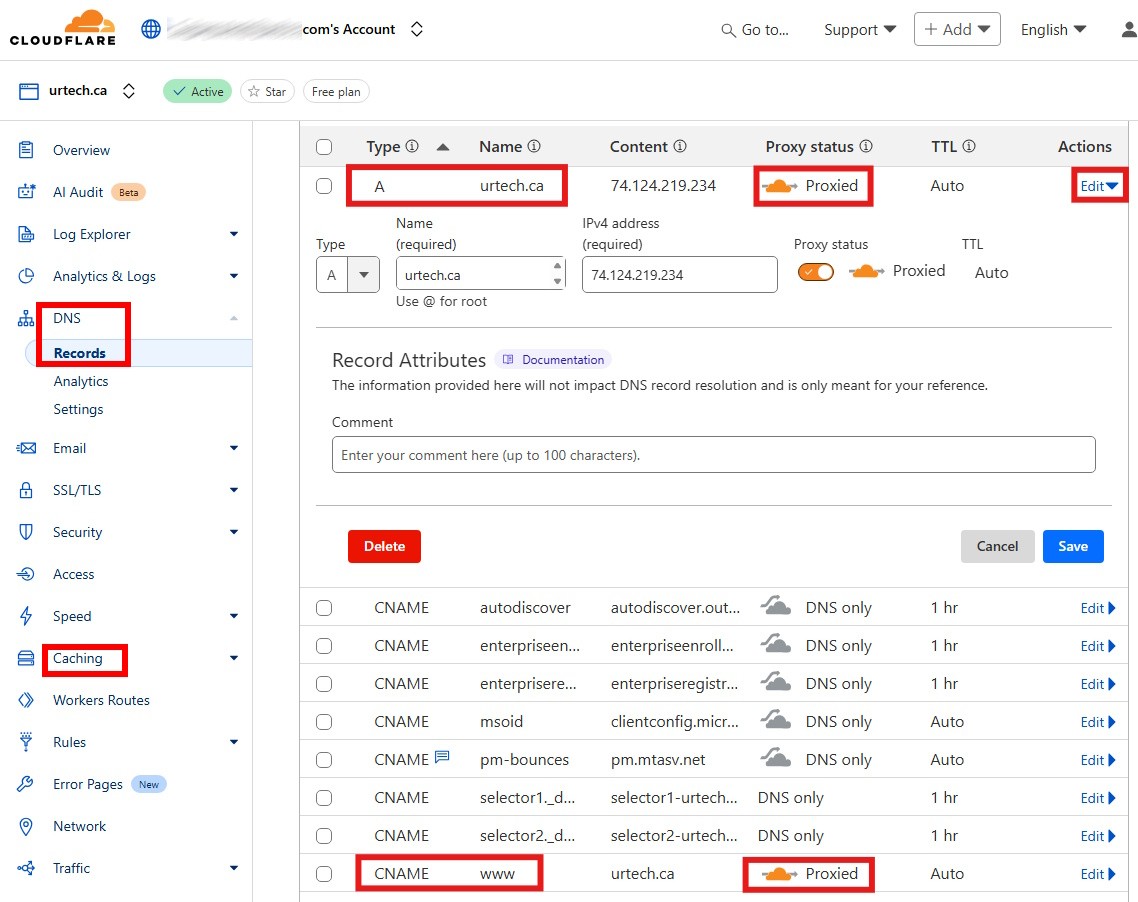Click the Security shield icon in sidebar
This screenshot has height=902, width=1138.
(27, 532)
